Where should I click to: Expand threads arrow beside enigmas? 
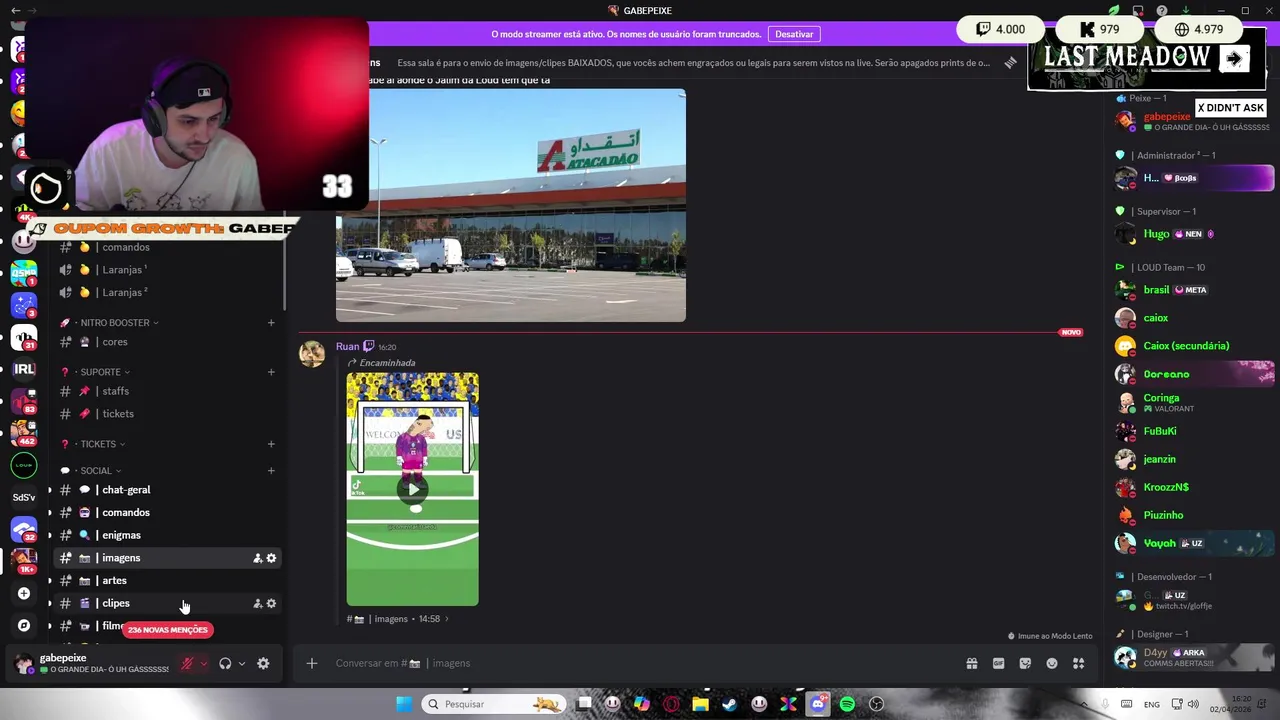click(x=50, y=535)
